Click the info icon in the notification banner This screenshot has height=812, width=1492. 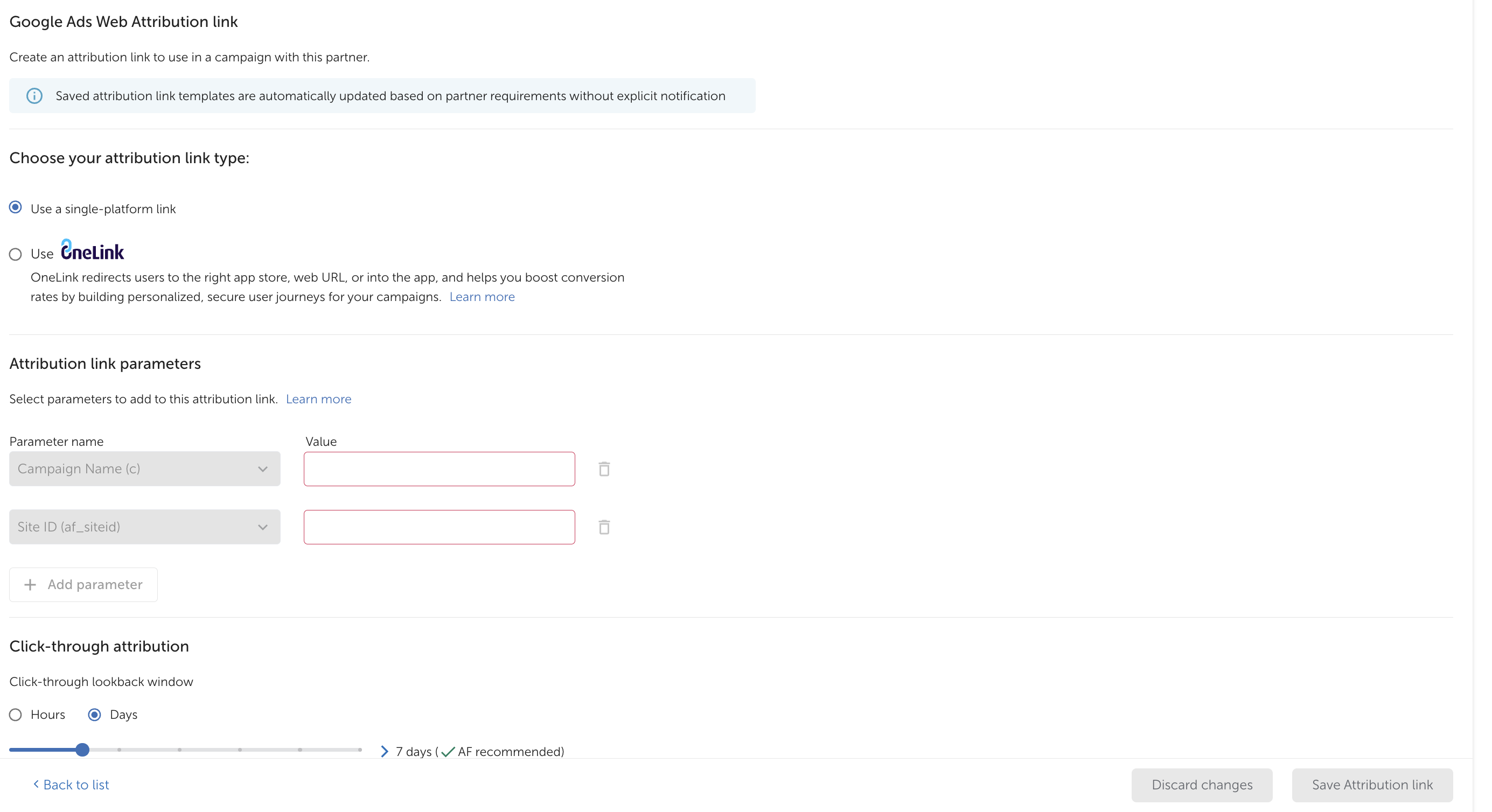pyautogui.click(x=34, y=95)
